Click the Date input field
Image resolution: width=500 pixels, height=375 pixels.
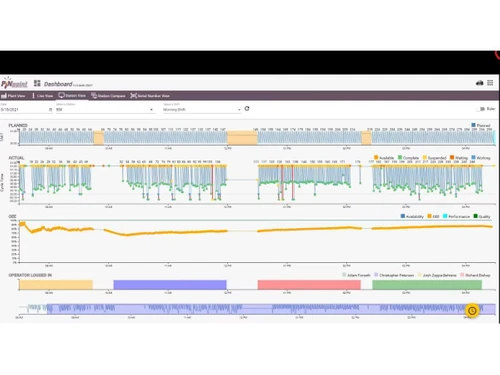coord(27,109)
